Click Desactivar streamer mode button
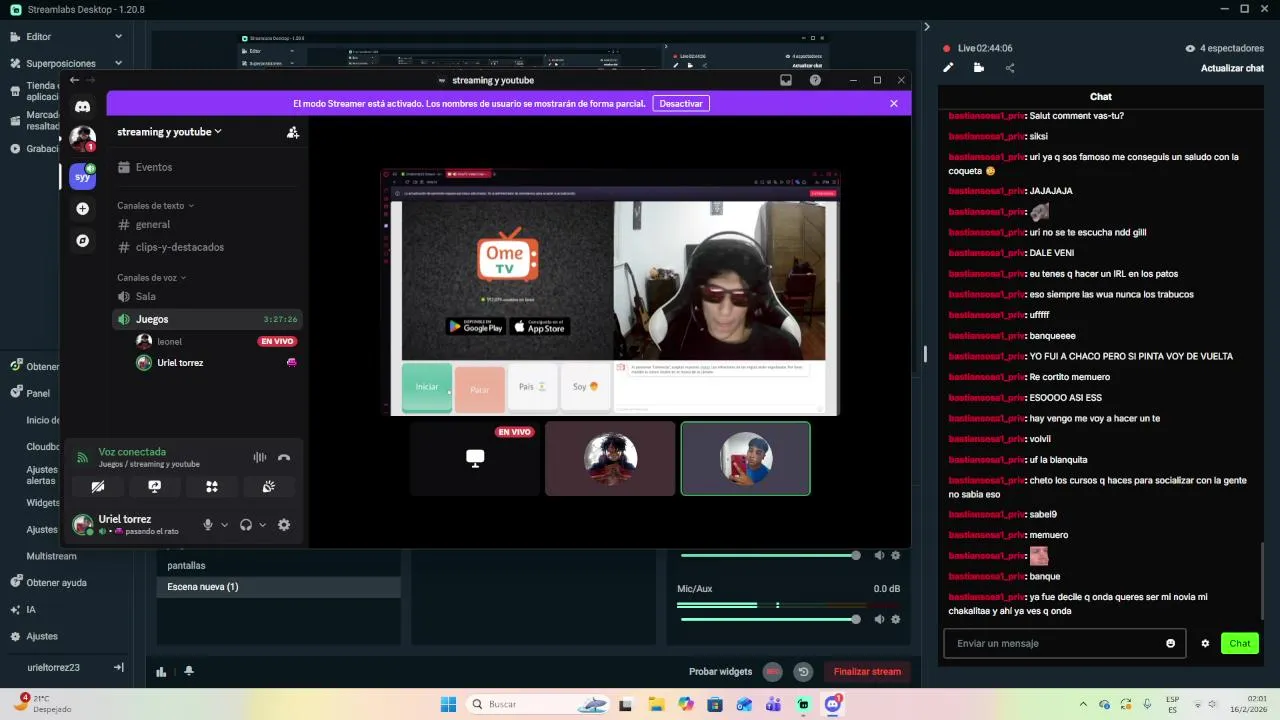This screenshot has height=720, width=1280. click(x=681, y=103)
